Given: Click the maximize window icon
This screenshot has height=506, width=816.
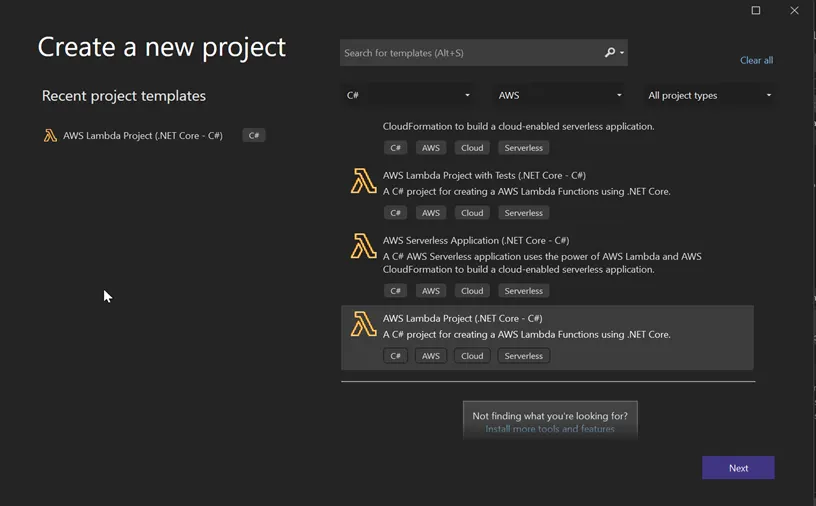Looking at the screenshot, I should [756, 10].
